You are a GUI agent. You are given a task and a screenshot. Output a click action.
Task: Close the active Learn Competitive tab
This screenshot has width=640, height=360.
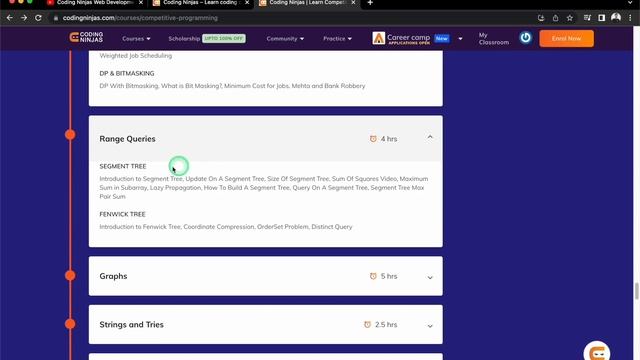[x=353, y=3]
